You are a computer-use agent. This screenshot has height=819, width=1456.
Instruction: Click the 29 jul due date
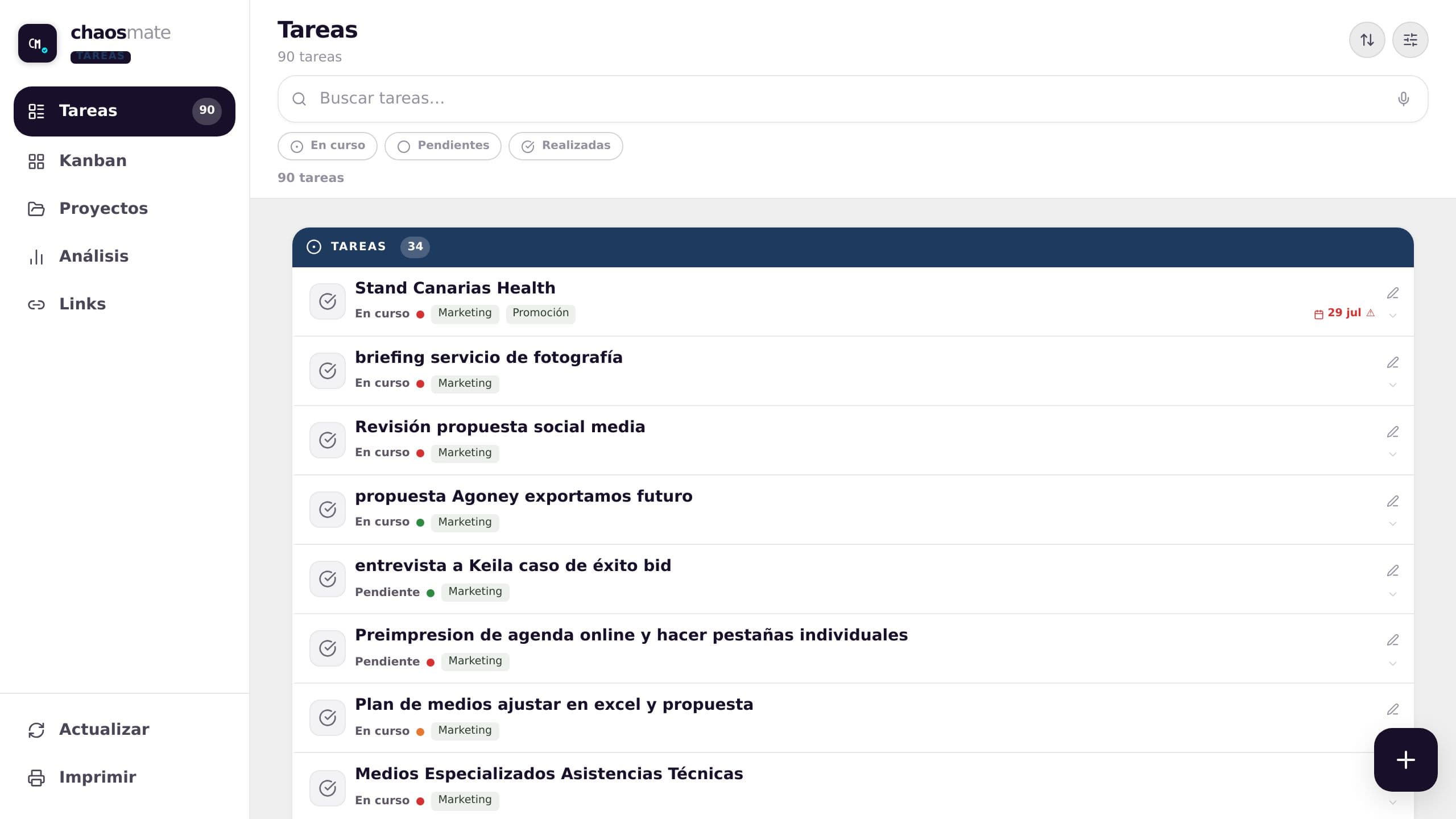[x=1344, y=313]
